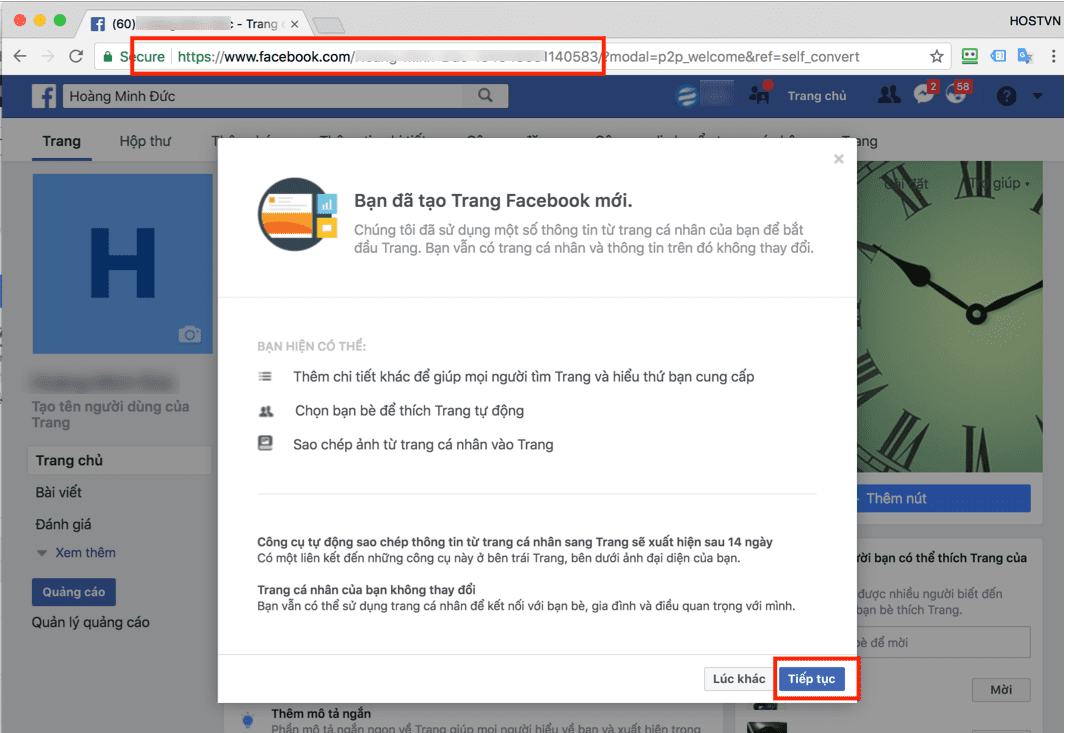Click the Facebook search field
The width and height of the screenshot is (1065, 733).
coord(264,96)
